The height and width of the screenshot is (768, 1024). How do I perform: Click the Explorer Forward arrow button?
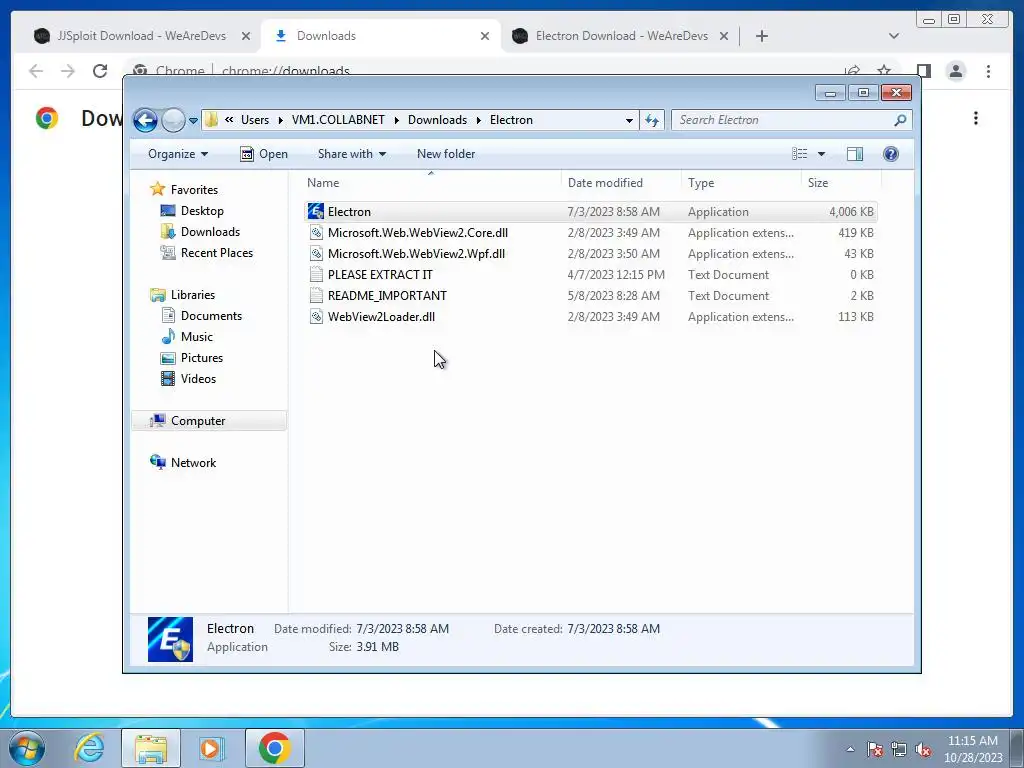point(173,120)
